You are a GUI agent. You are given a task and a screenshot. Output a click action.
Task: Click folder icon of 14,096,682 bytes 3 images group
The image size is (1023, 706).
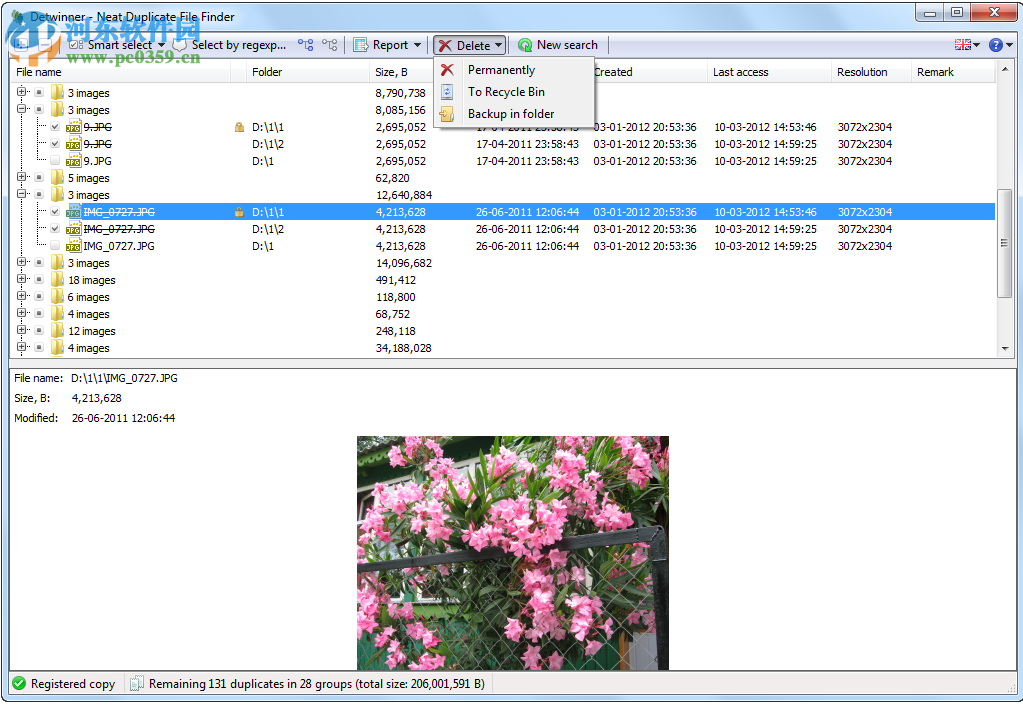point(57,262)
